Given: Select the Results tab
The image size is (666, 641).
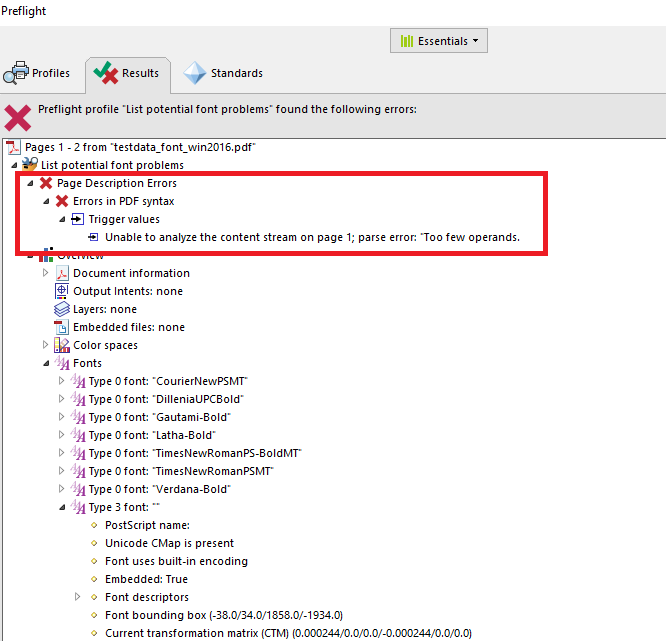Looking at the screenshot, I should pyautogui.click(x=128, y=73).
